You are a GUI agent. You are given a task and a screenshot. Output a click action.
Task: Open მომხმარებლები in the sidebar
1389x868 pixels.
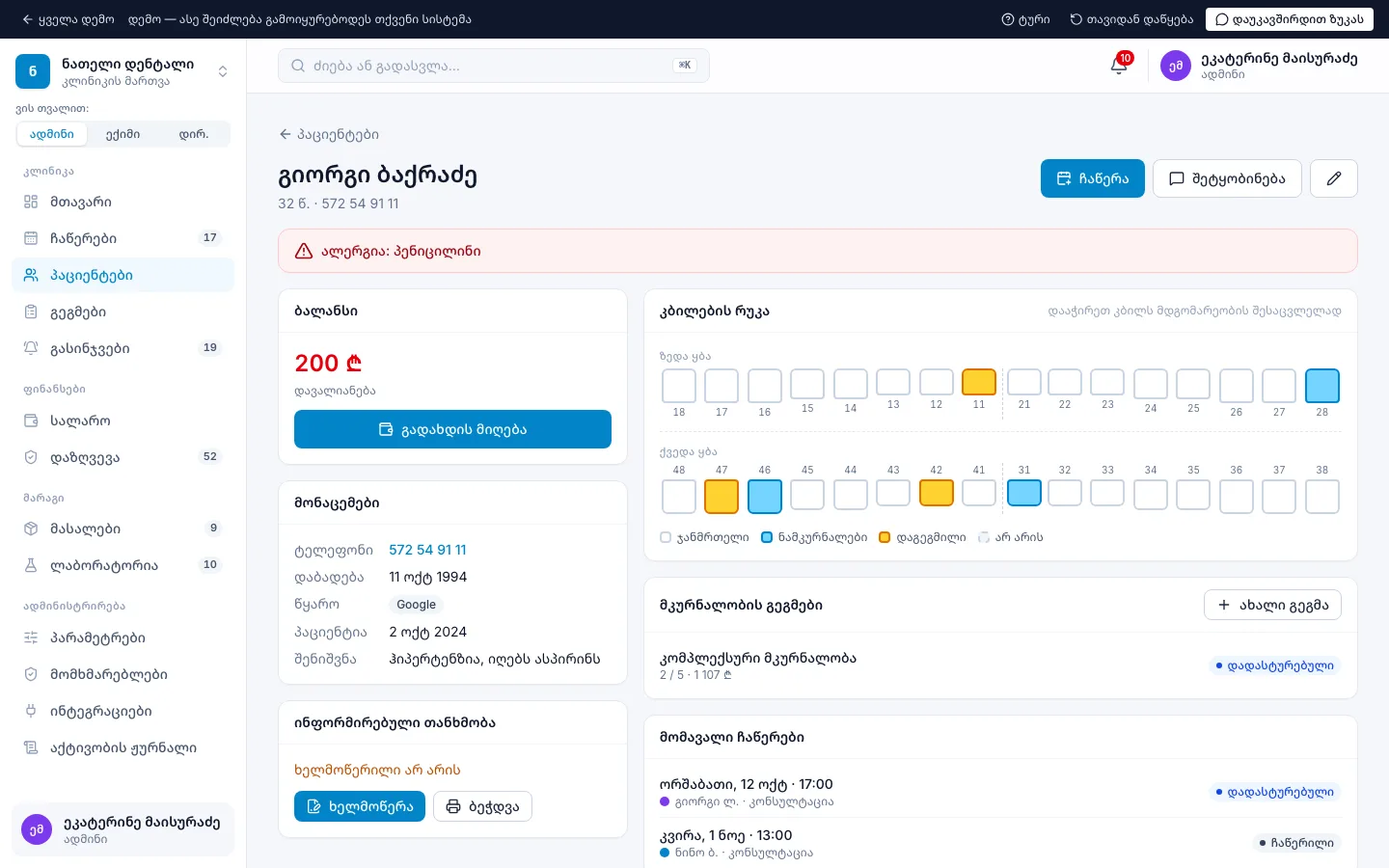[123, 674]
